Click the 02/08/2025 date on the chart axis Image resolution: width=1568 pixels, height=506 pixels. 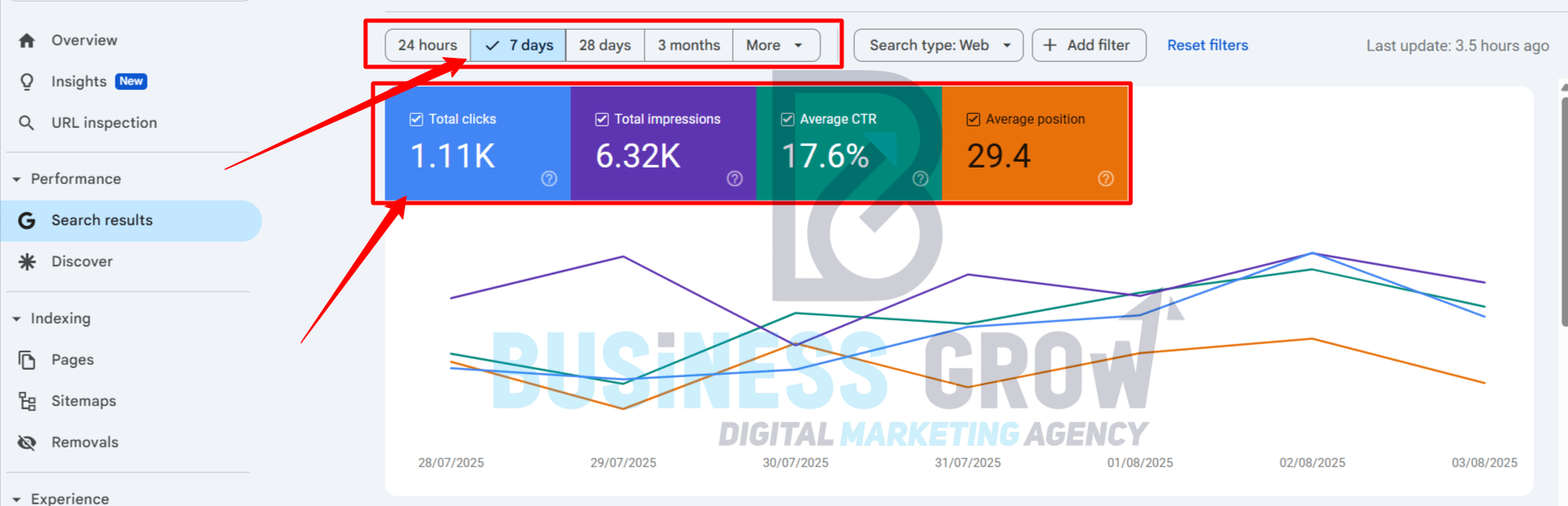(1312, 463)
